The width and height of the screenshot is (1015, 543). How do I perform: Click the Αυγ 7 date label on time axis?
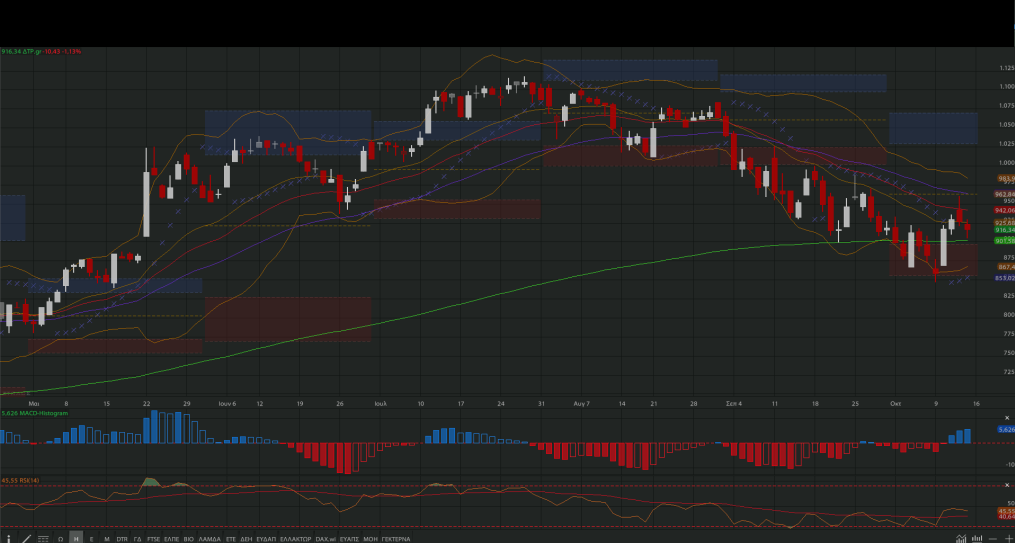(x=581, y=403)
